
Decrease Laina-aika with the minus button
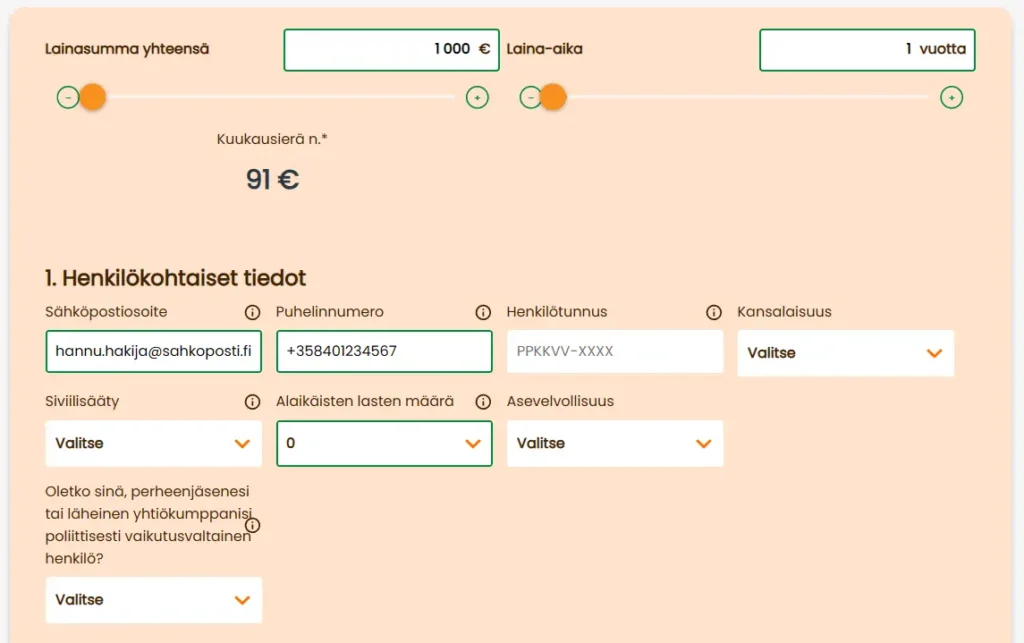[531, 98]
